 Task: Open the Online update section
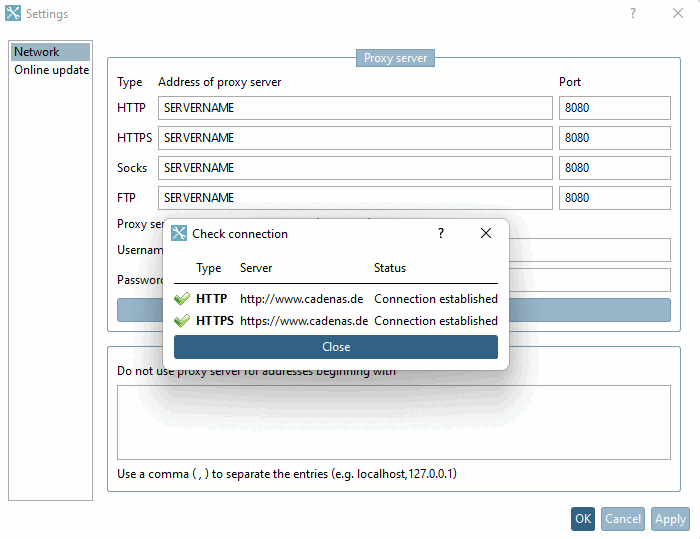coord(51,70)
